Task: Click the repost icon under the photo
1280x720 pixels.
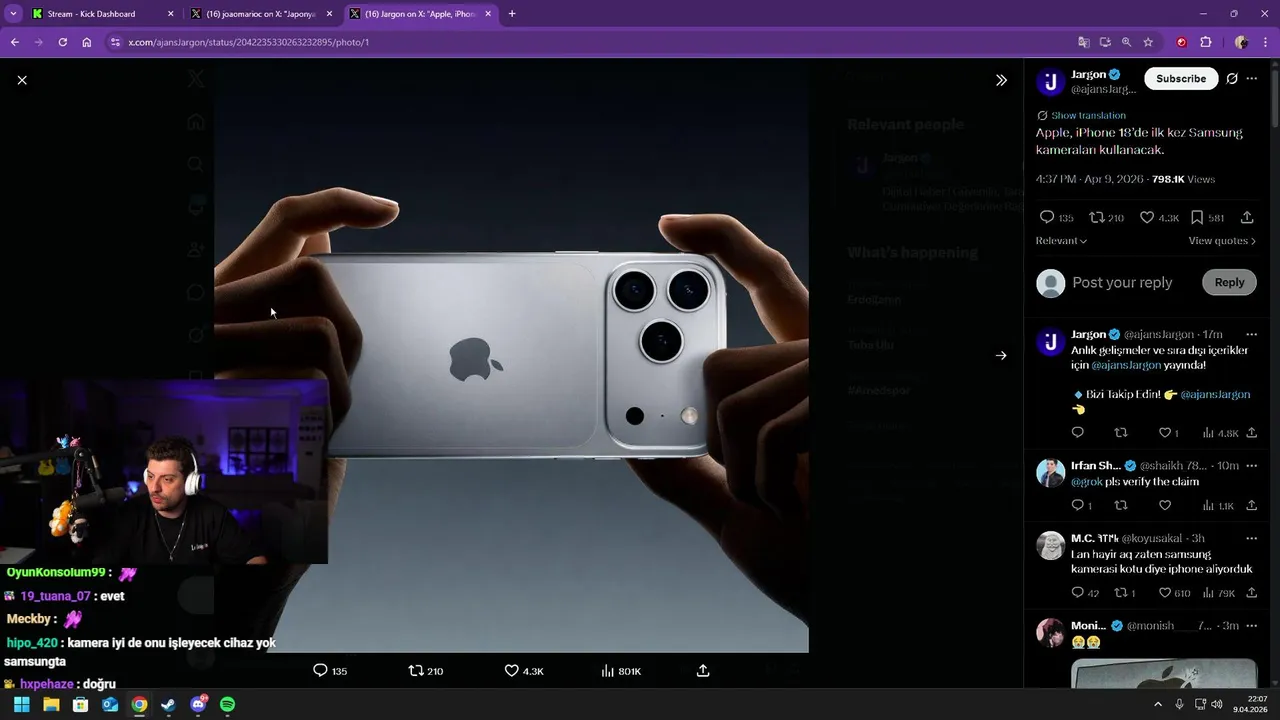Action: pyautogui.click(x=416, y=670)
